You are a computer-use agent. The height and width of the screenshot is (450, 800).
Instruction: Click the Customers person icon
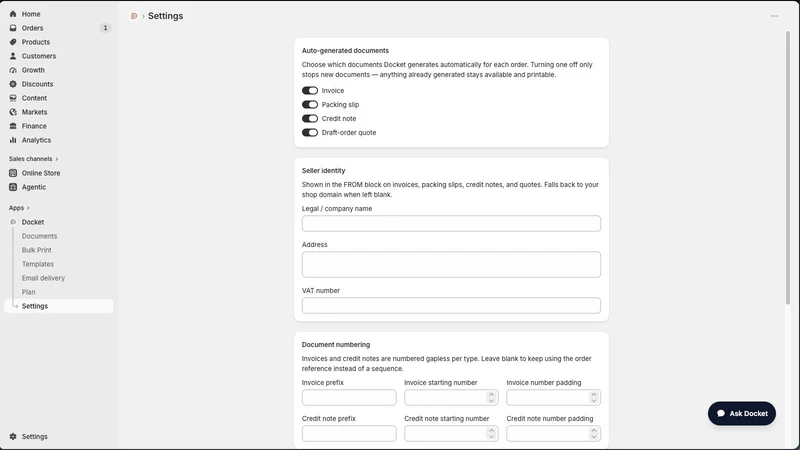tap(13, 56)
